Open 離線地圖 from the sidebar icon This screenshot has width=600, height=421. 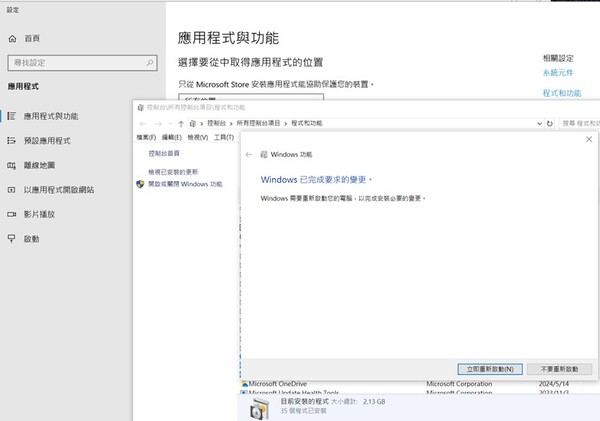coord(11,165)
